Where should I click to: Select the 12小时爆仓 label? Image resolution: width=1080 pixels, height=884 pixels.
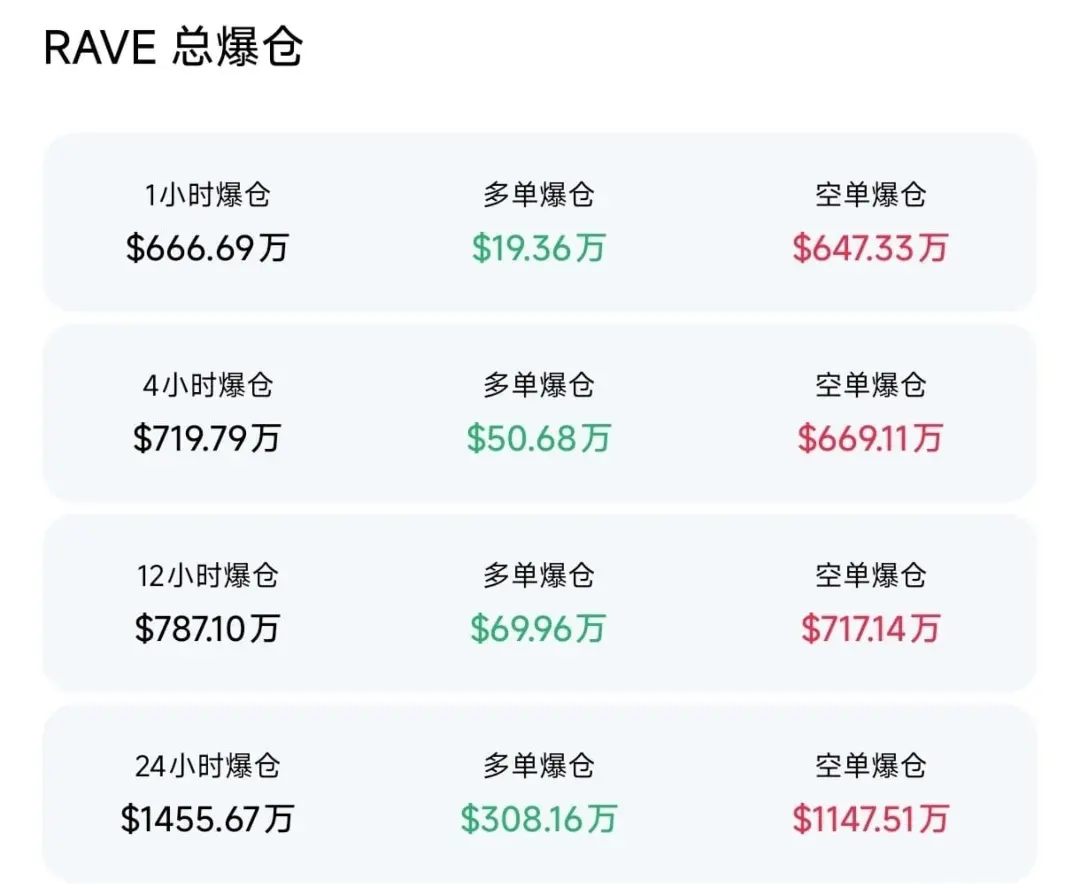pos(207,575)
